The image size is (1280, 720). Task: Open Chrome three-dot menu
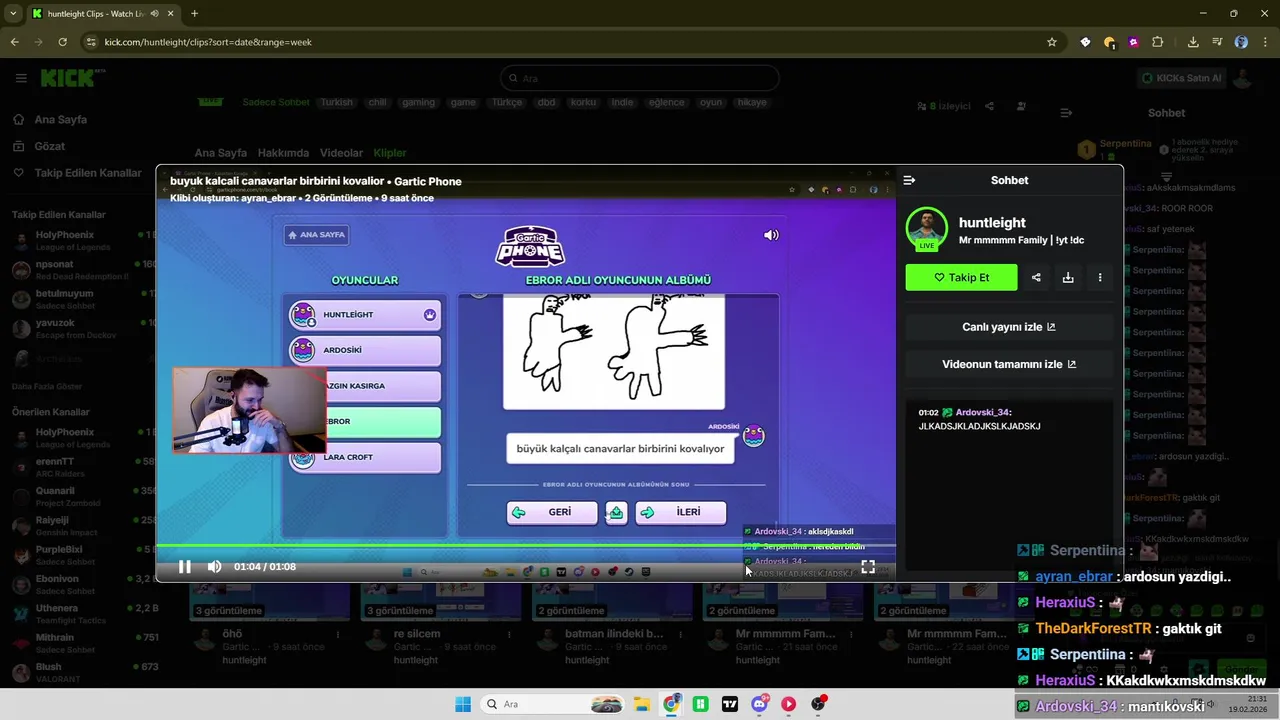coord(1264,42)
